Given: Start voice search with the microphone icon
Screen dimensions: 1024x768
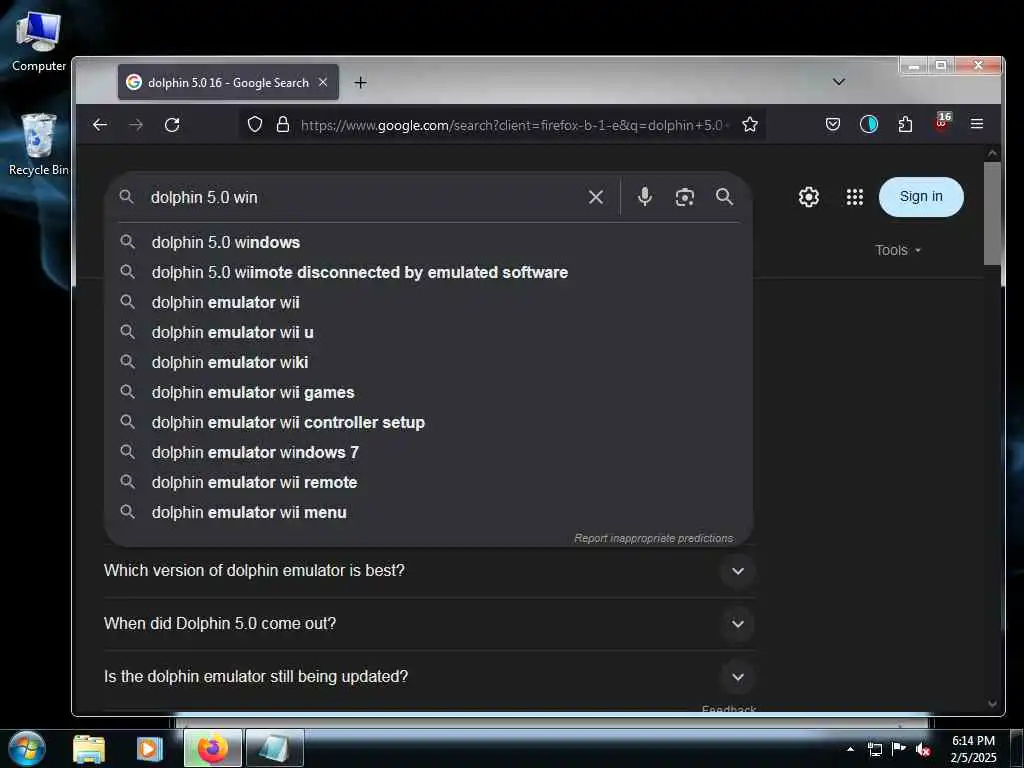Looking at the screenshot, I should click(x=645, y=197).
